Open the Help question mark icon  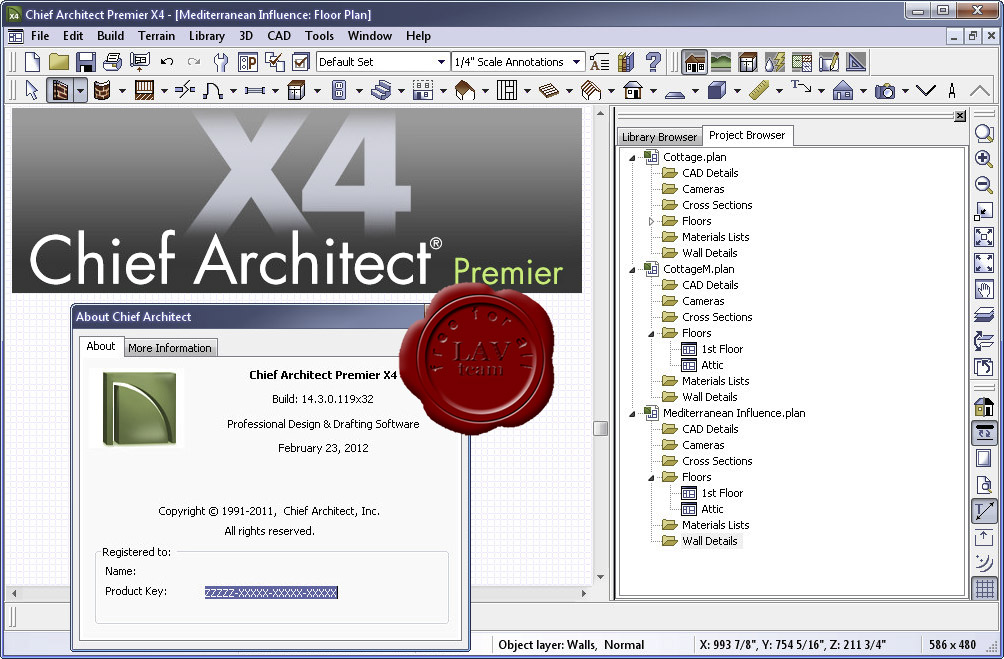tap(653, 62)
